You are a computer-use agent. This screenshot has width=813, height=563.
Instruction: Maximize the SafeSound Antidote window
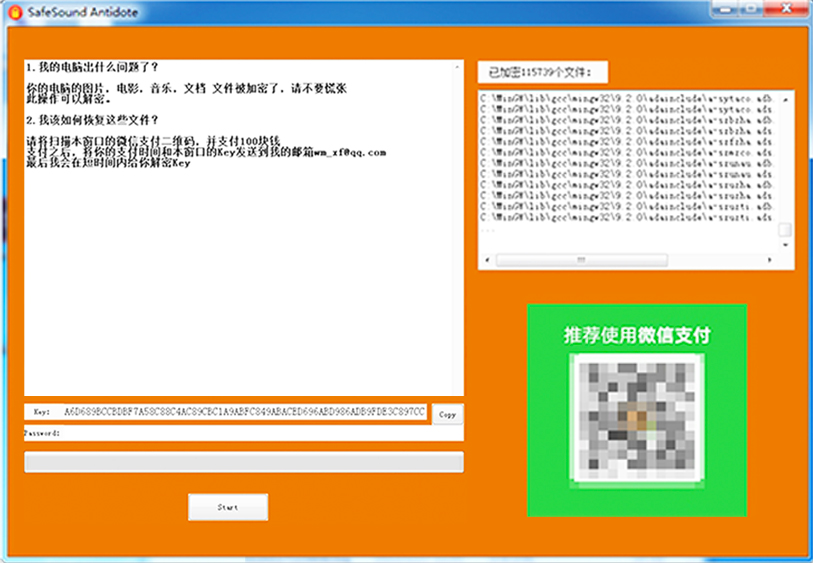pos(752,9)
